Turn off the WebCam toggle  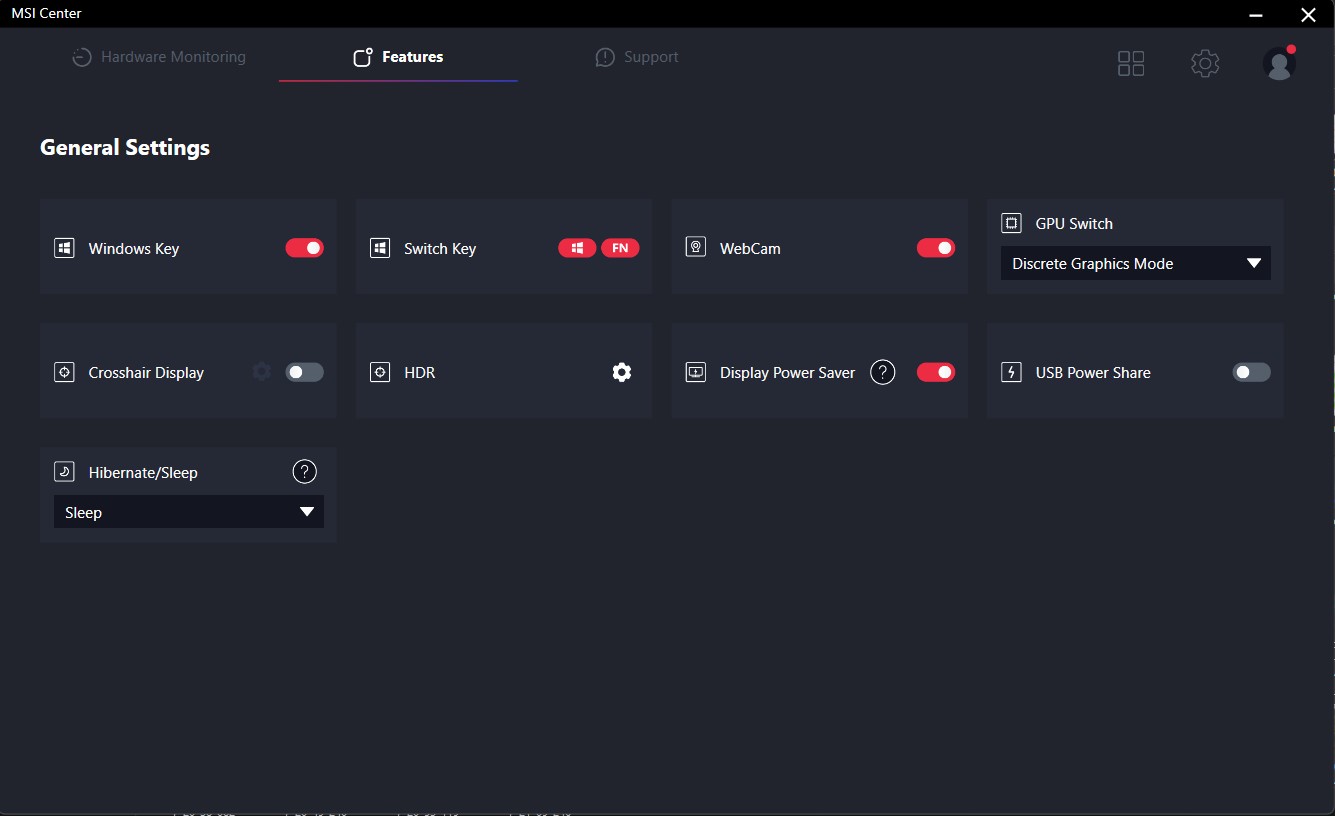point(936,248)
